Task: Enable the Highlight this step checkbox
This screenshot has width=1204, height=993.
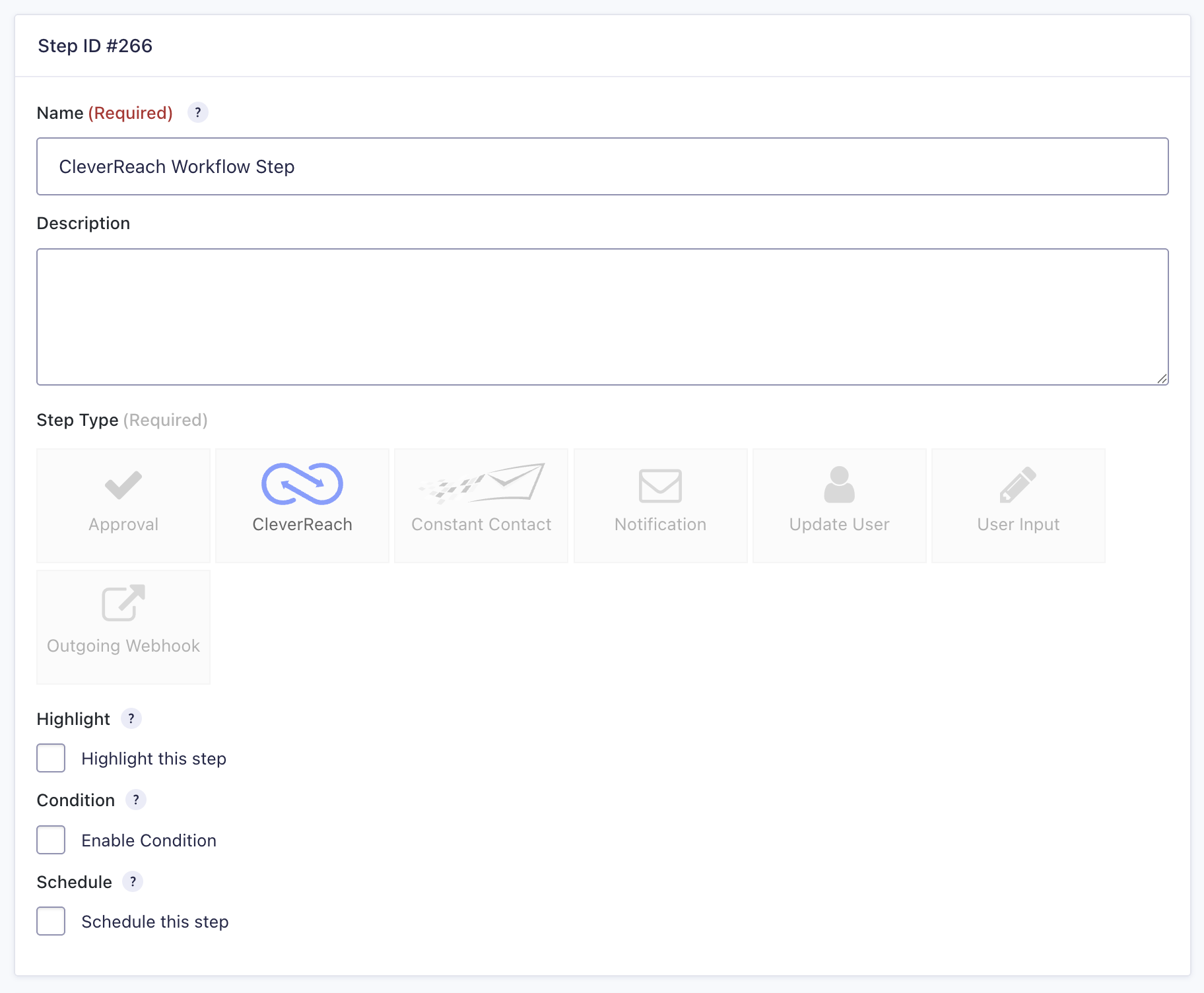Action: click(51, 758)
